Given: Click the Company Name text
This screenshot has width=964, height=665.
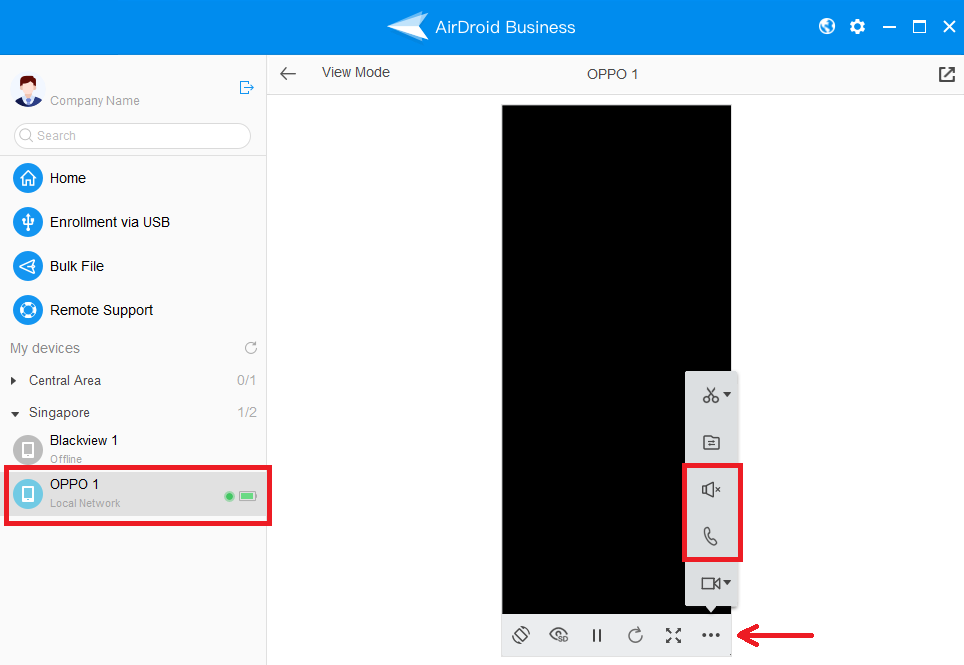Looking at the screenshot, I should point(95,101).
